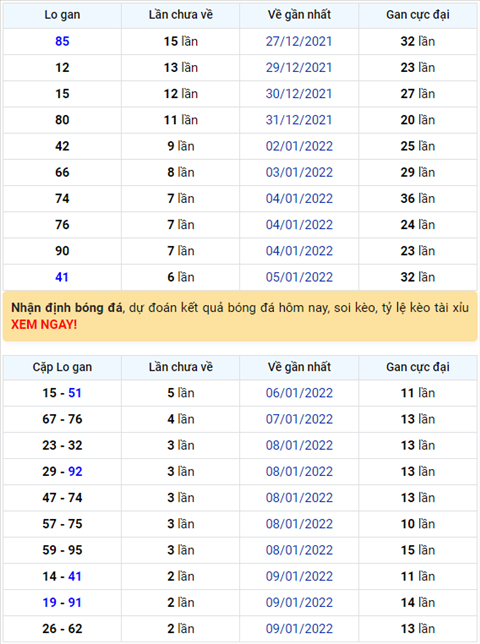Select pair '67 - 76'
Viewport: 480px width, 644px height.
[62, 419]
